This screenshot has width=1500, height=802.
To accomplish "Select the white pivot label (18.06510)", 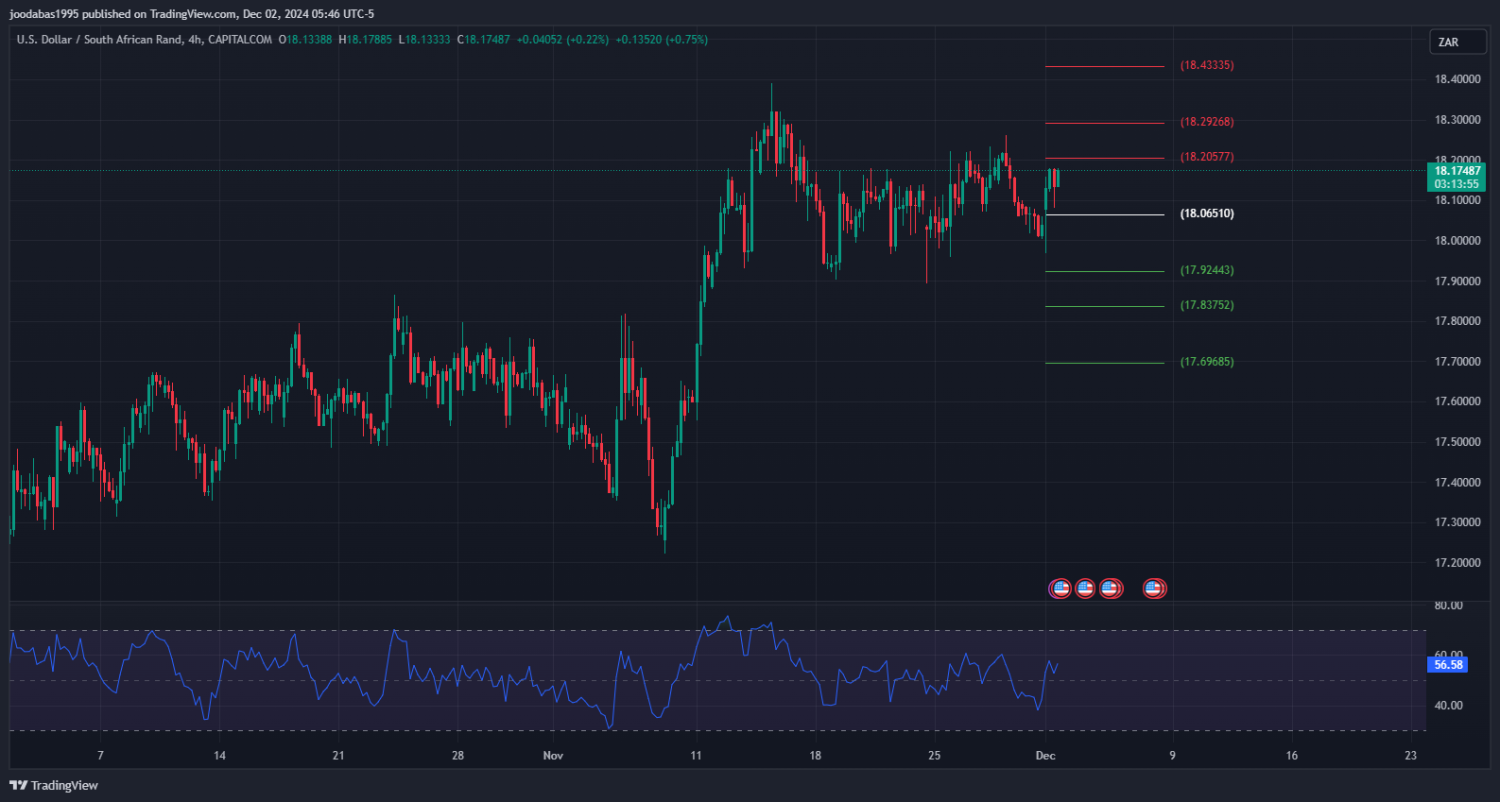I will [1207, 214].
